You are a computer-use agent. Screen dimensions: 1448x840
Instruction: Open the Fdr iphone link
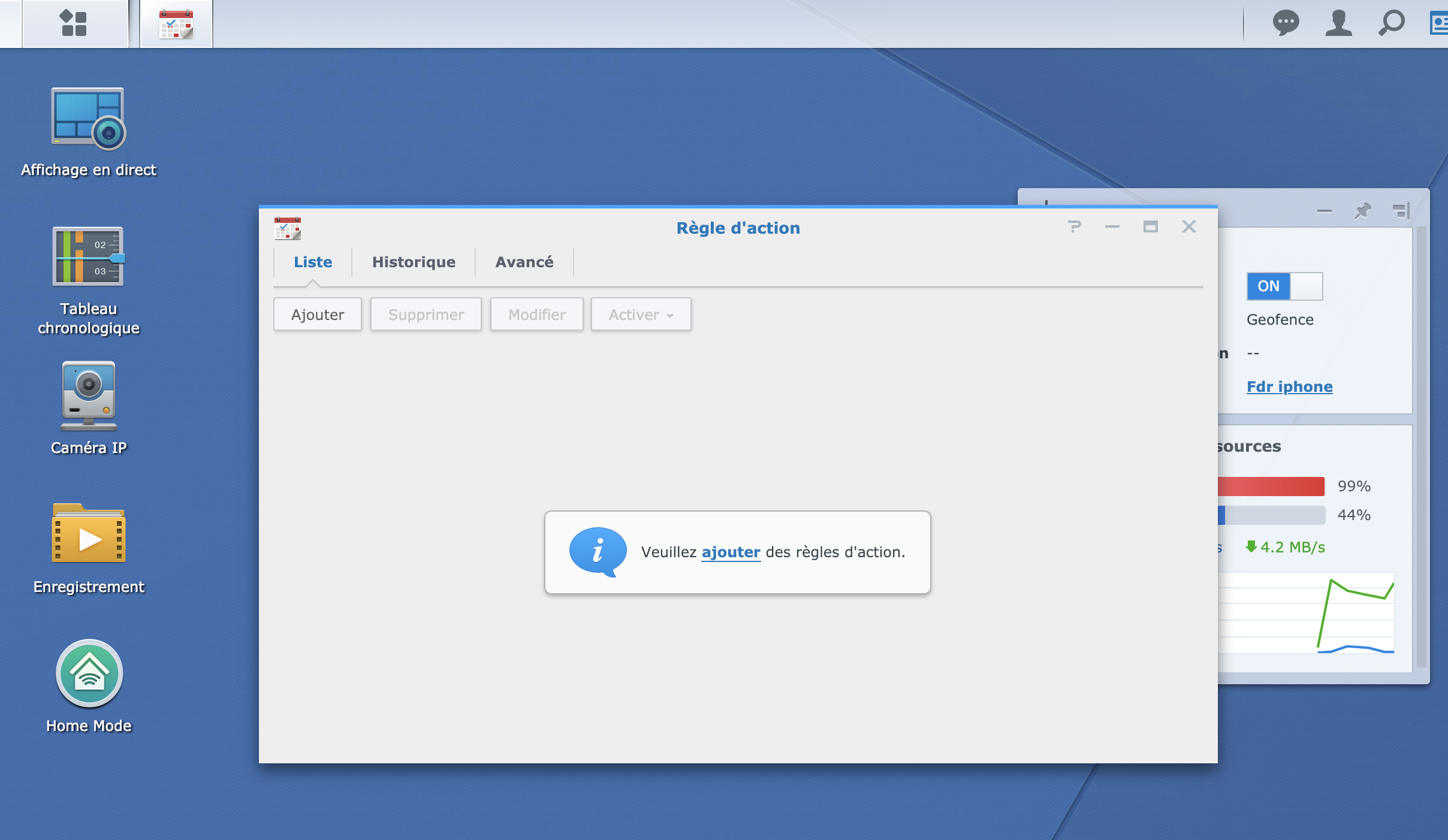[1289, 387]
